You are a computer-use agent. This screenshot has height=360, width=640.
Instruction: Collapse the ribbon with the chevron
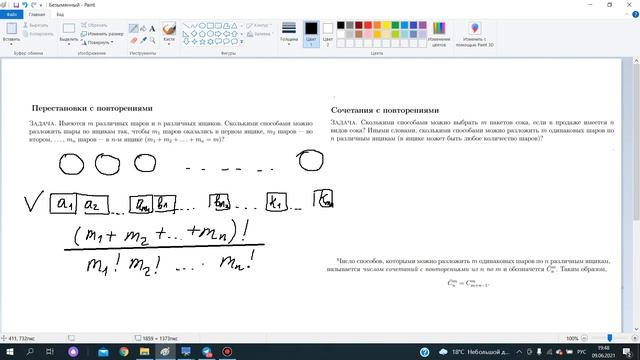pos(627,14)
